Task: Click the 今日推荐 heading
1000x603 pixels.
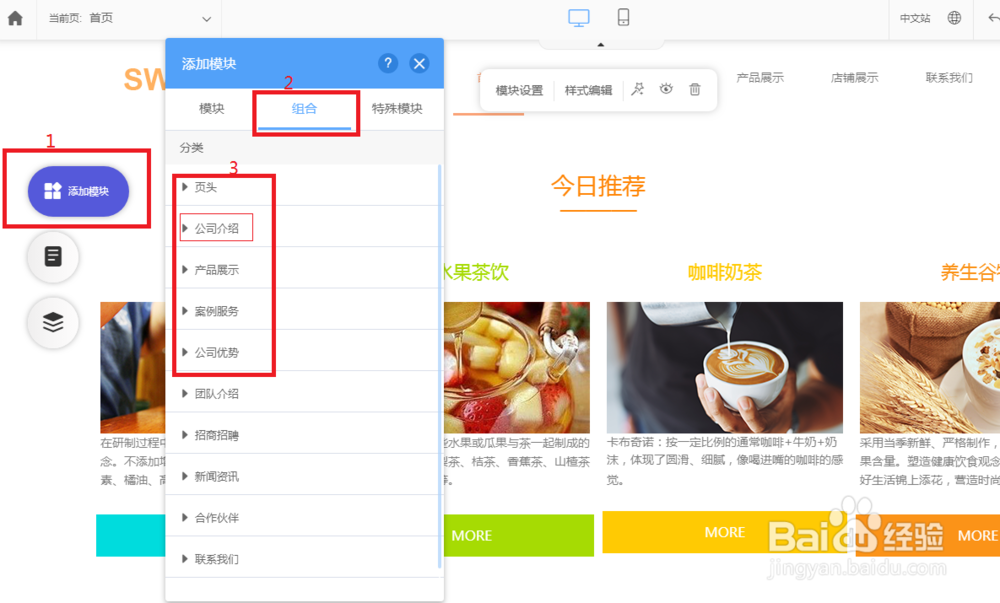Action: click(598, 186)
